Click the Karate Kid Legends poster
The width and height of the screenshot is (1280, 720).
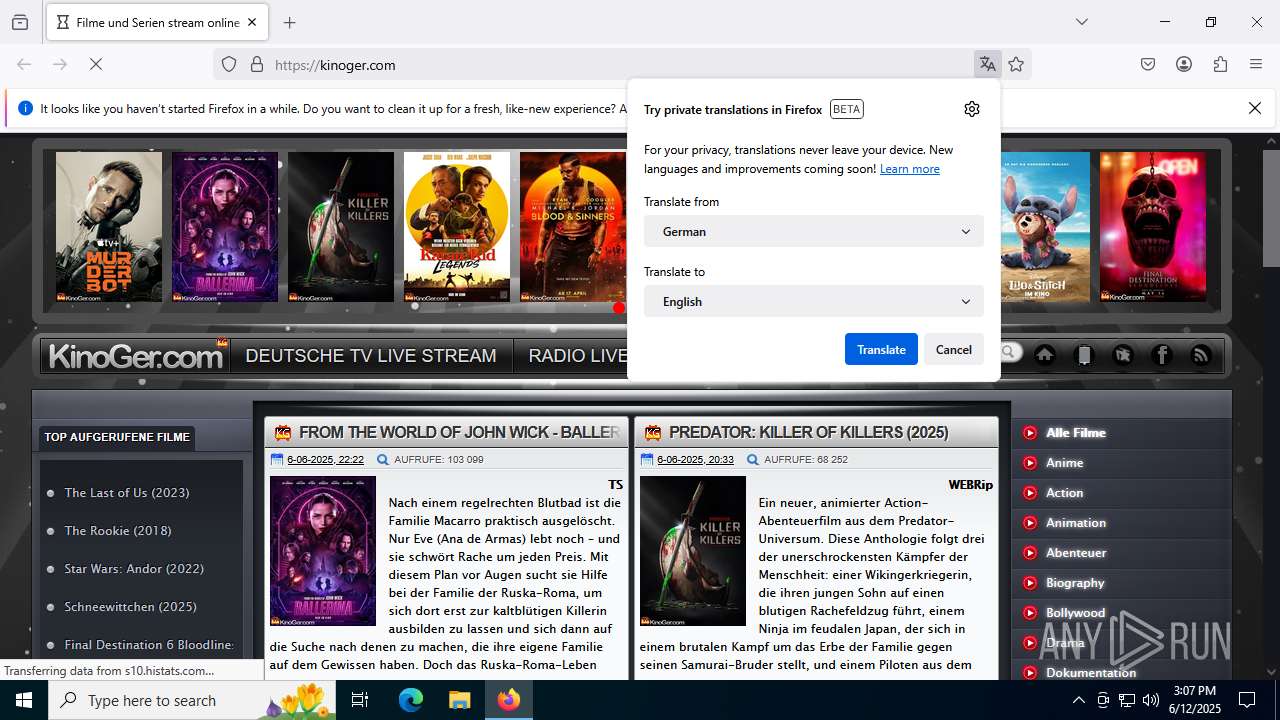pos(457,227)
